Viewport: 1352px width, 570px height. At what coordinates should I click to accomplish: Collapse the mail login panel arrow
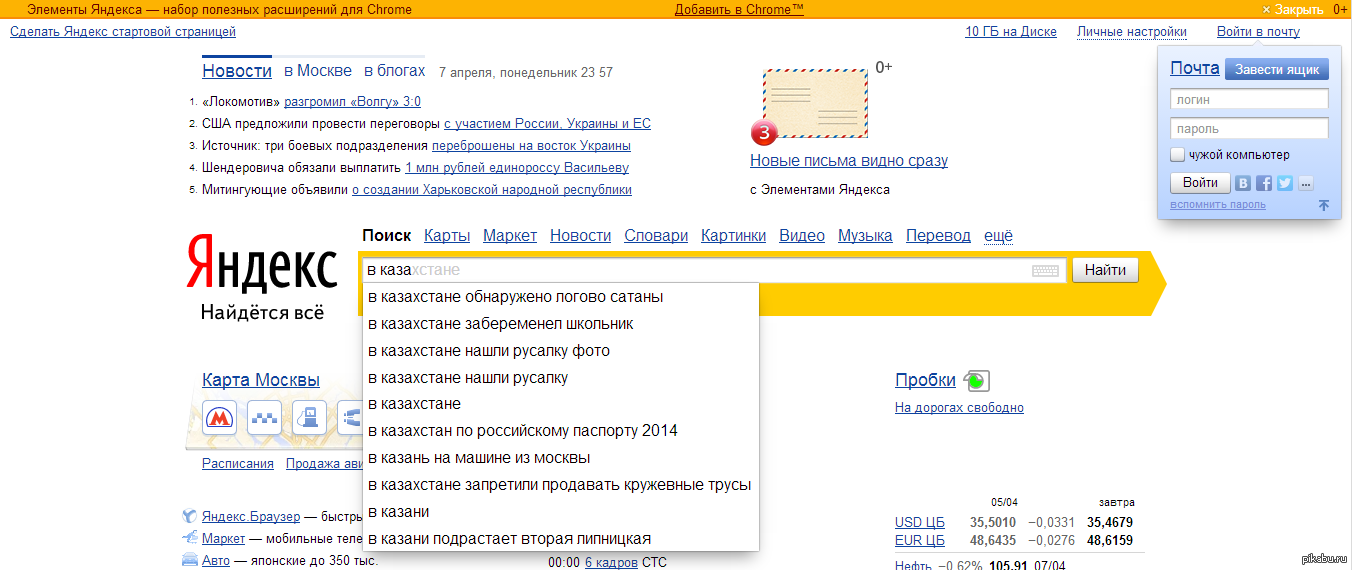tap(1323, 205)
